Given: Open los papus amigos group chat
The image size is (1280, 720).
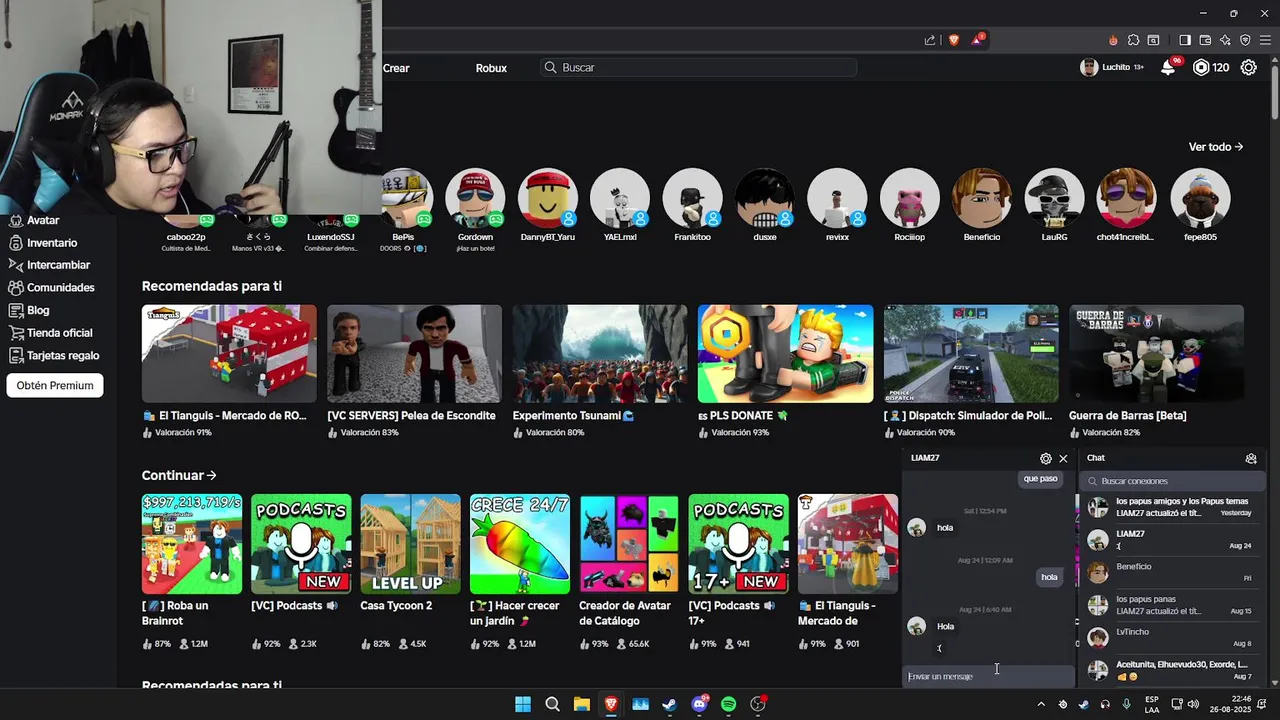Looking at the screenshot, I should coord(1170,507).
